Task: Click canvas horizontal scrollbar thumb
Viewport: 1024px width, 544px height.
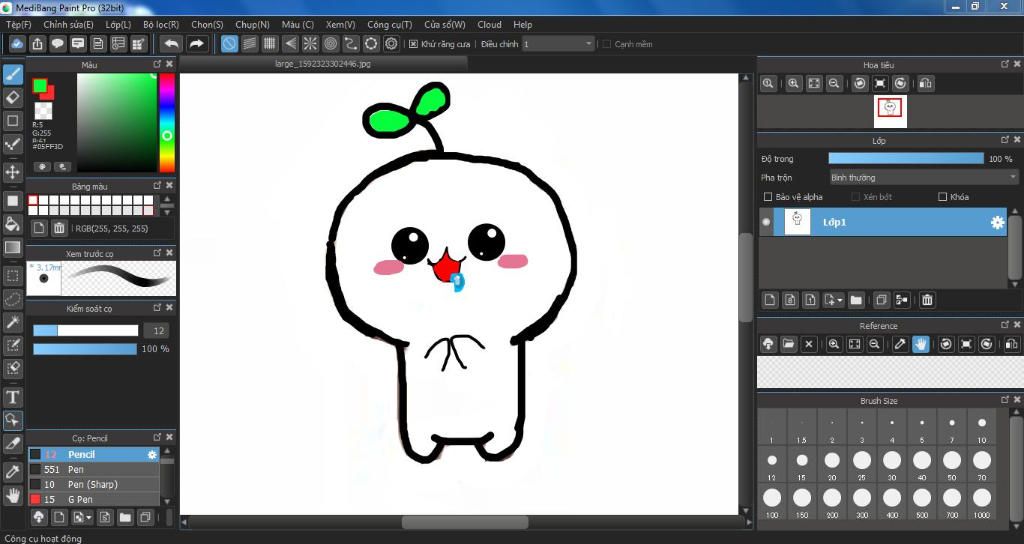Action: click(x=465, y=522)
